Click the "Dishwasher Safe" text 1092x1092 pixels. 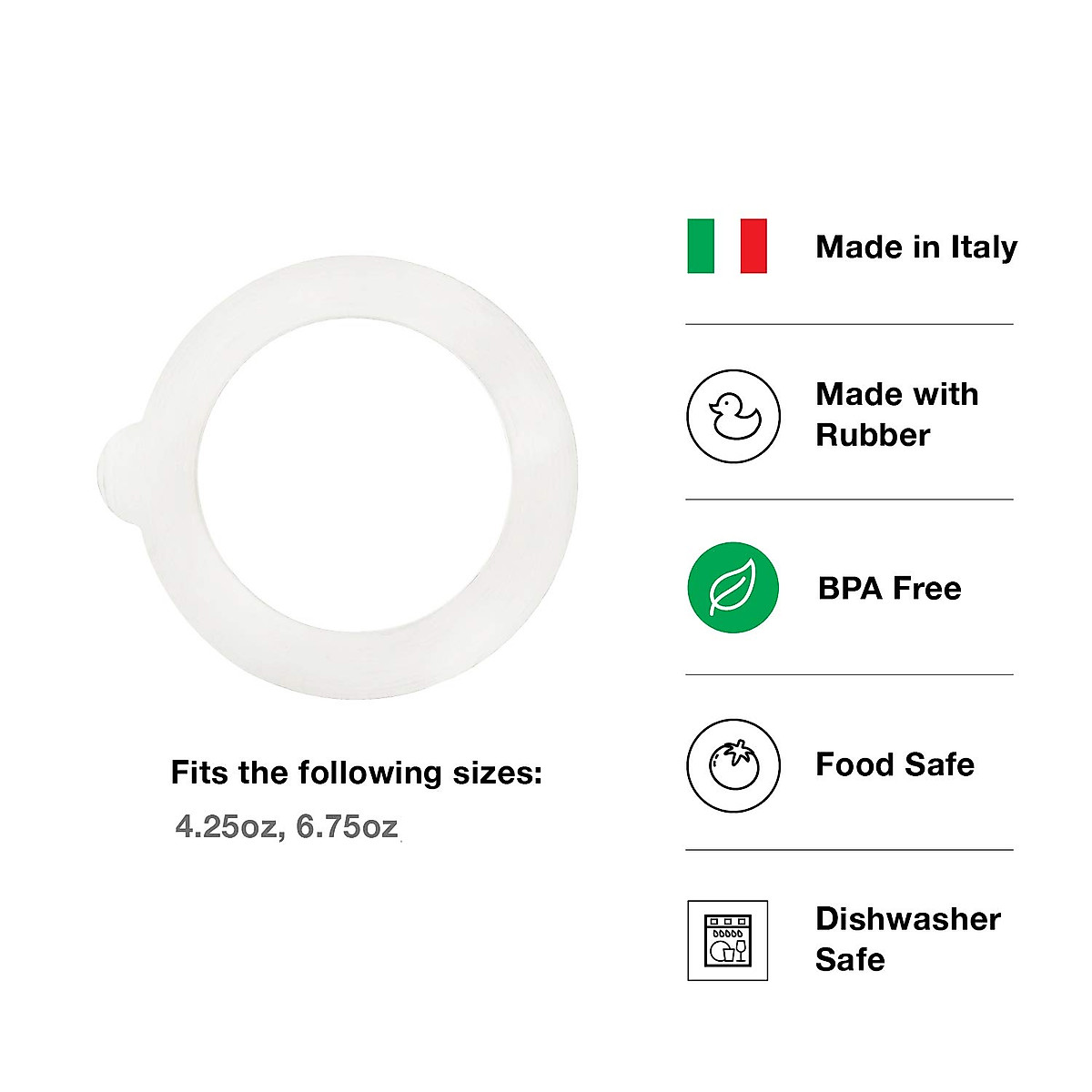[x=907, y=938]
